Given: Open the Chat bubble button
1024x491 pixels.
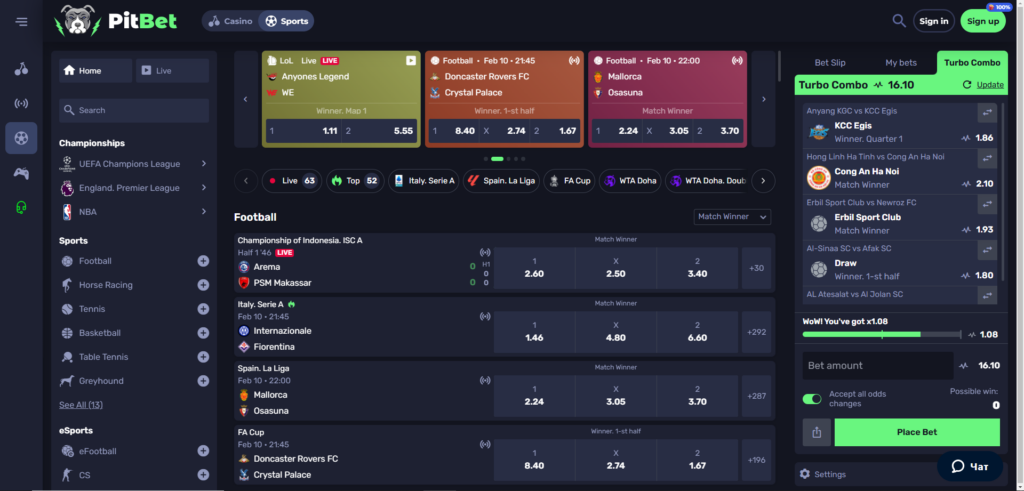Looking at the screenshot, I should (x=969, y=466).
